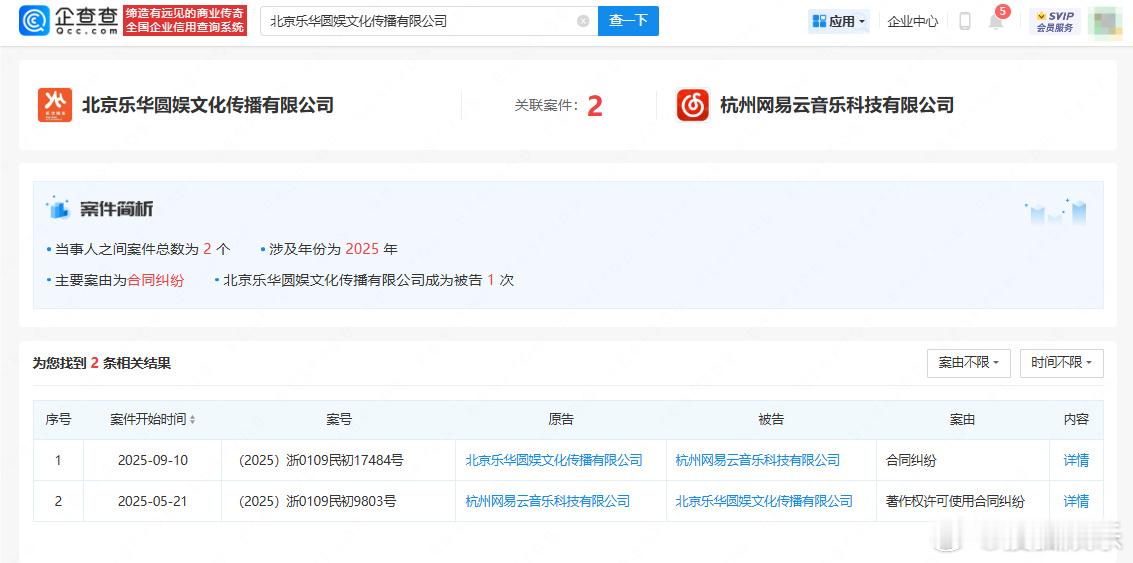Viewport: 1133px width, 563px height.
Task: Open 北京乐华圆娱文化传播有限公司 title heading
Action: point(208,105)
